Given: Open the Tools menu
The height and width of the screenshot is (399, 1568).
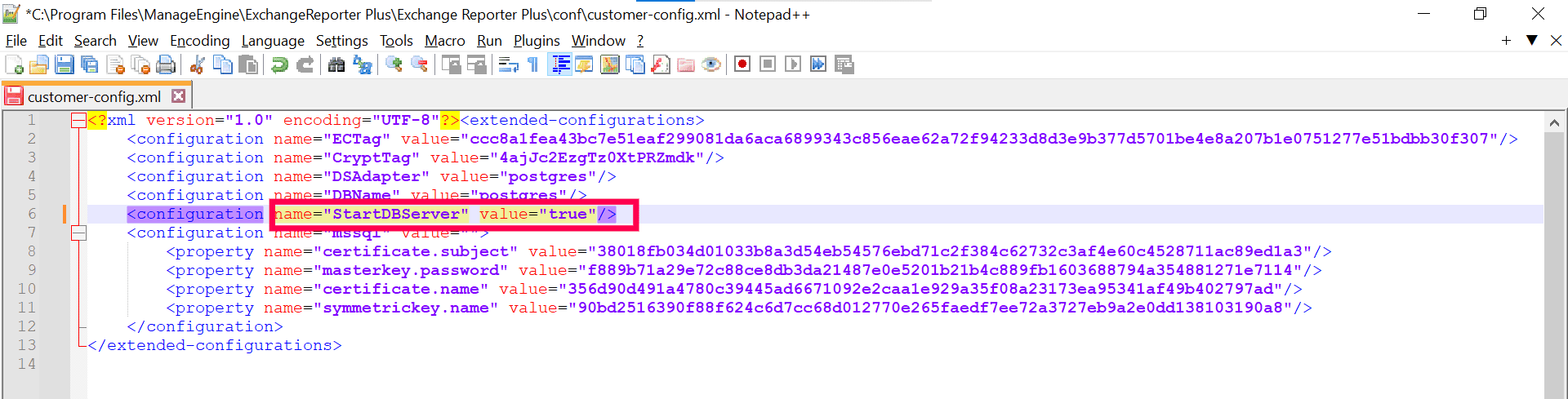Looking at the screenshot, I should click(396, 41).
